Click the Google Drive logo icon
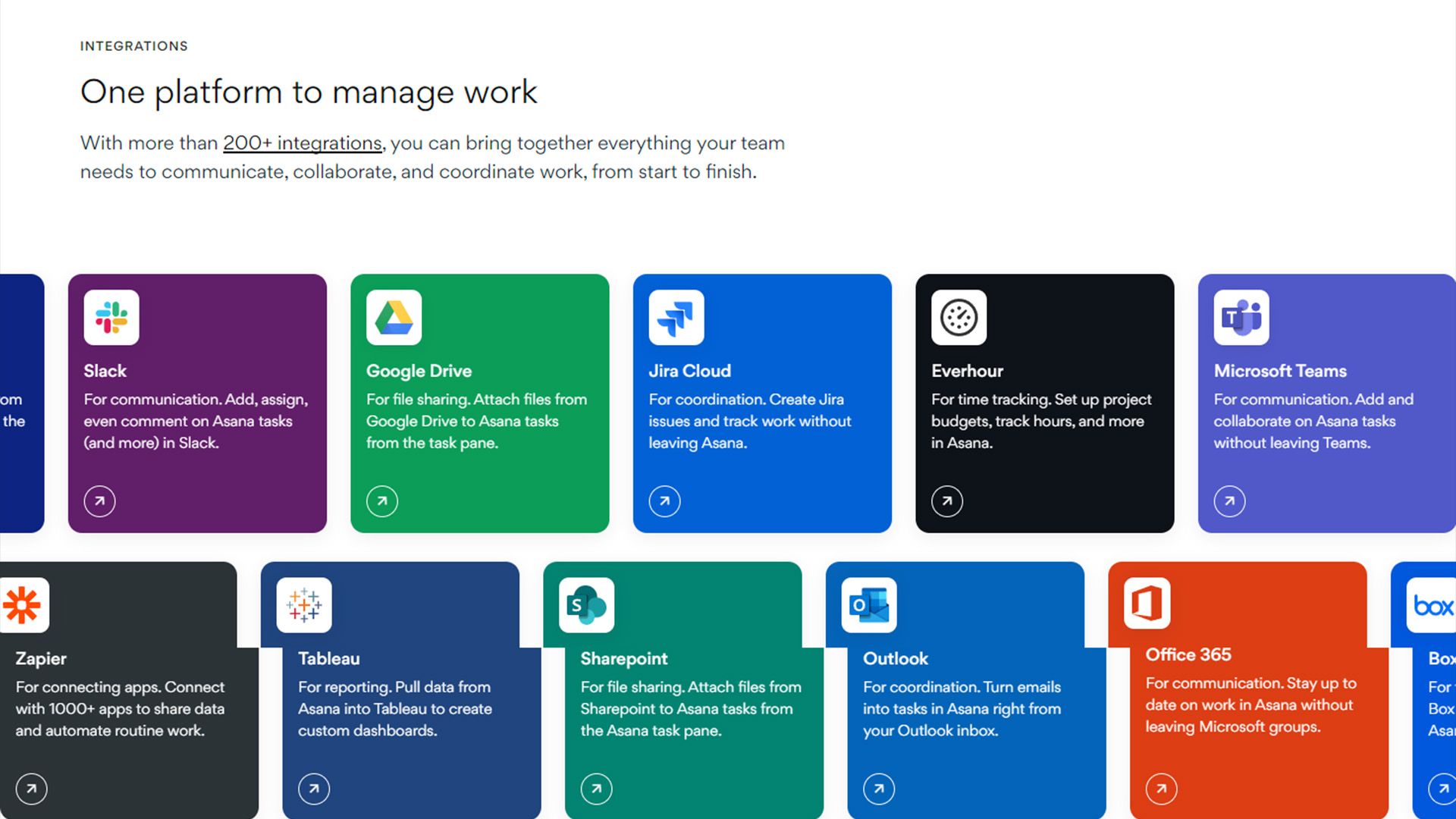Viewport: 1456px width, 819px height. [394, 317]
